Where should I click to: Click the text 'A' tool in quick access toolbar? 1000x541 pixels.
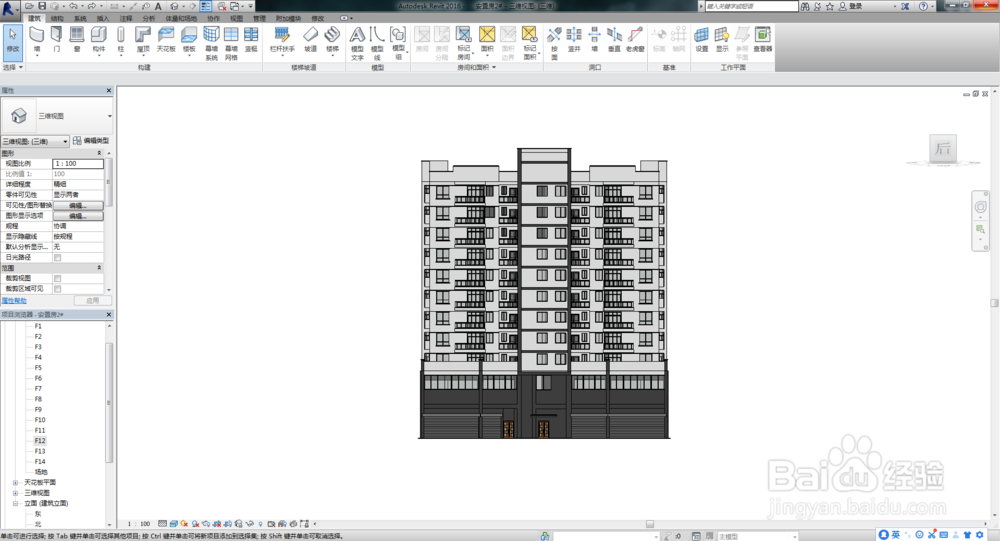(x=158, y=6)
